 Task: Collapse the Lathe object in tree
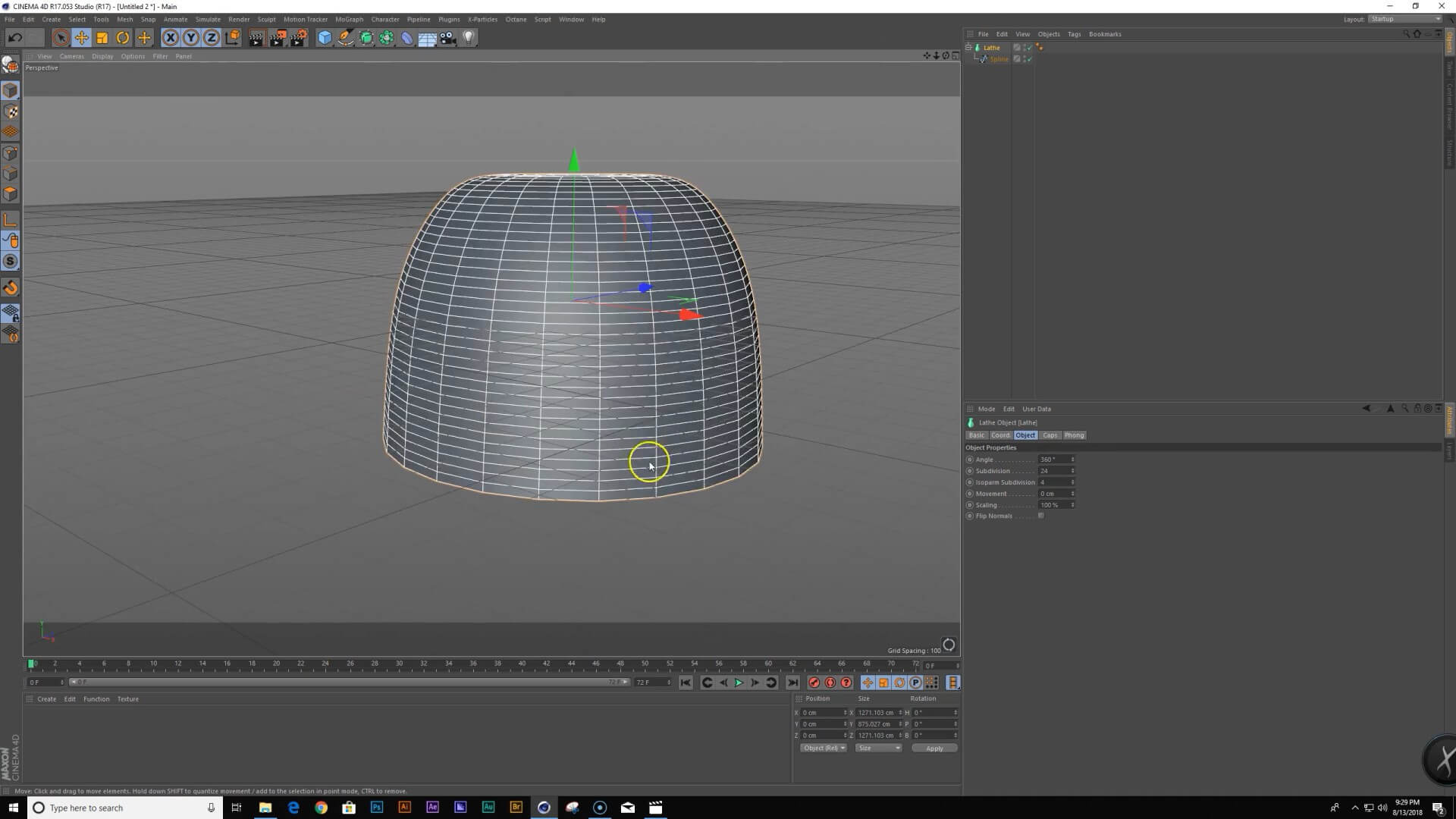(968, 47)
